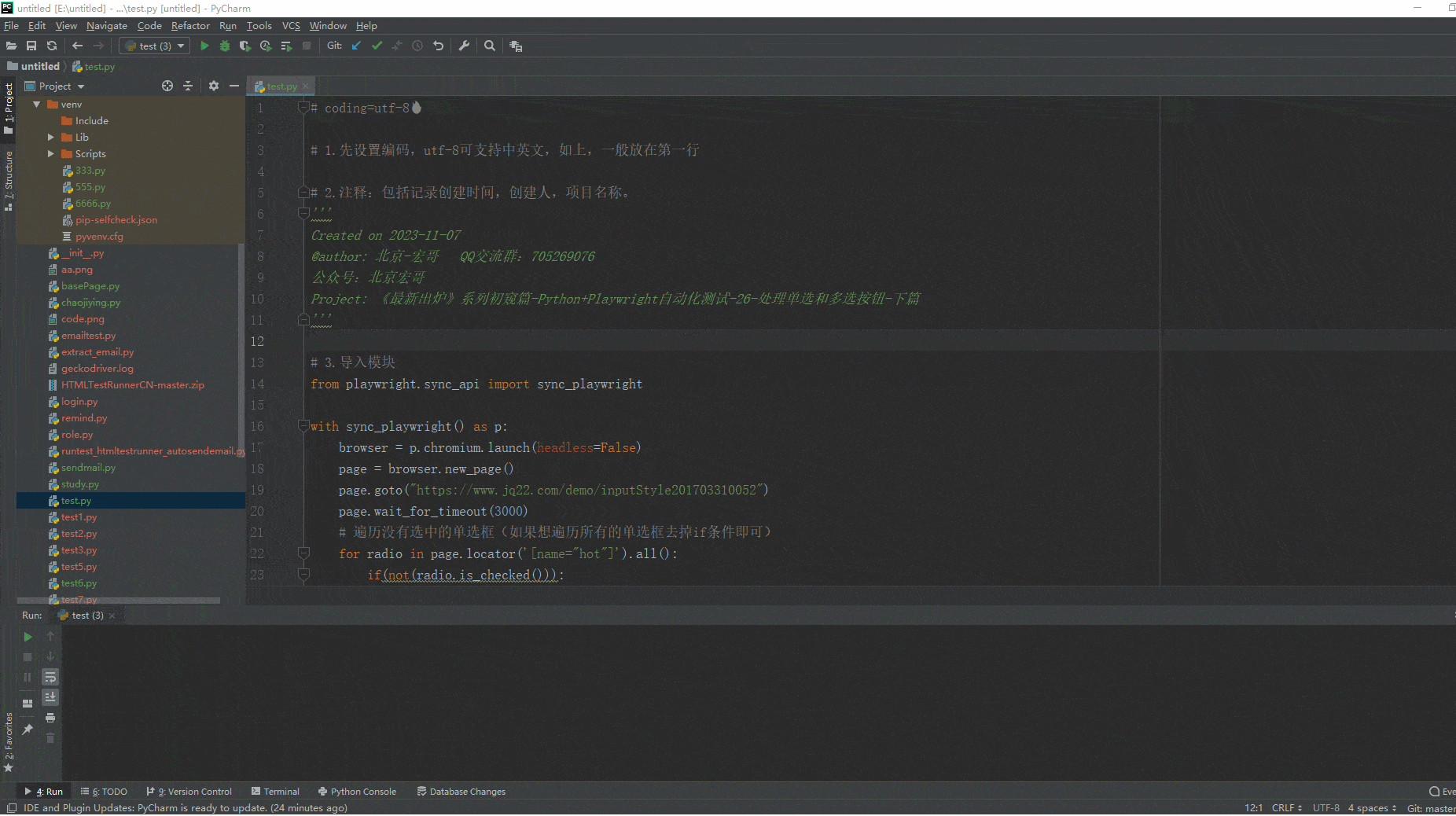
Task: Toggle Soft-Wrap in the Run console
Action: click(50, 677)
